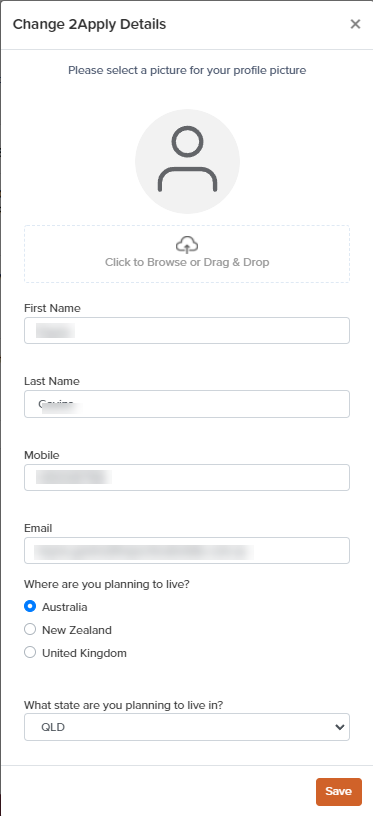The image size is (373, 816).
Task: Select the Email input field
Action: pos(187,550)
